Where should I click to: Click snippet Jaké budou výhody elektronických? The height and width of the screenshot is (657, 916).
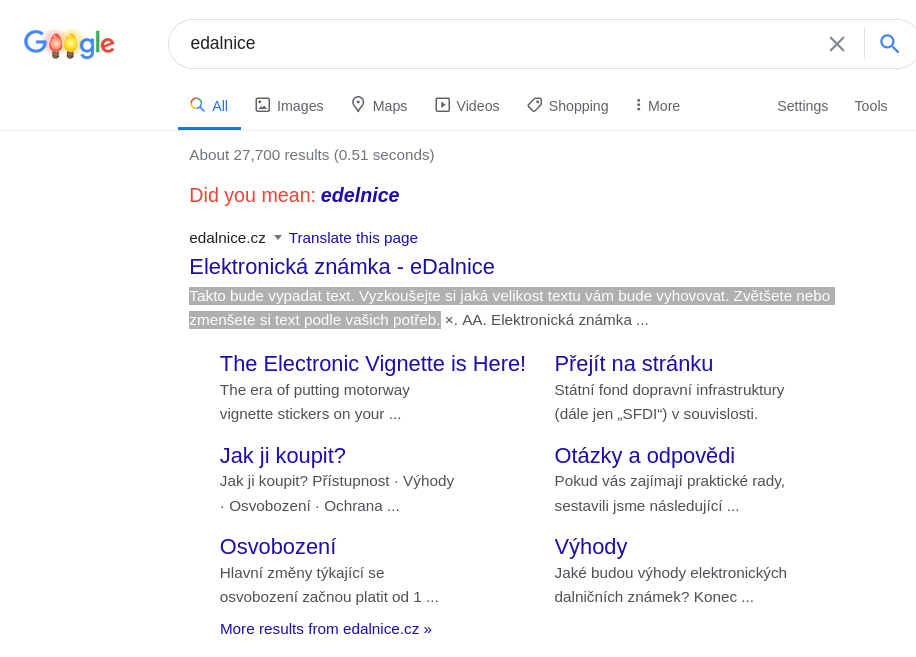(671, 573)
